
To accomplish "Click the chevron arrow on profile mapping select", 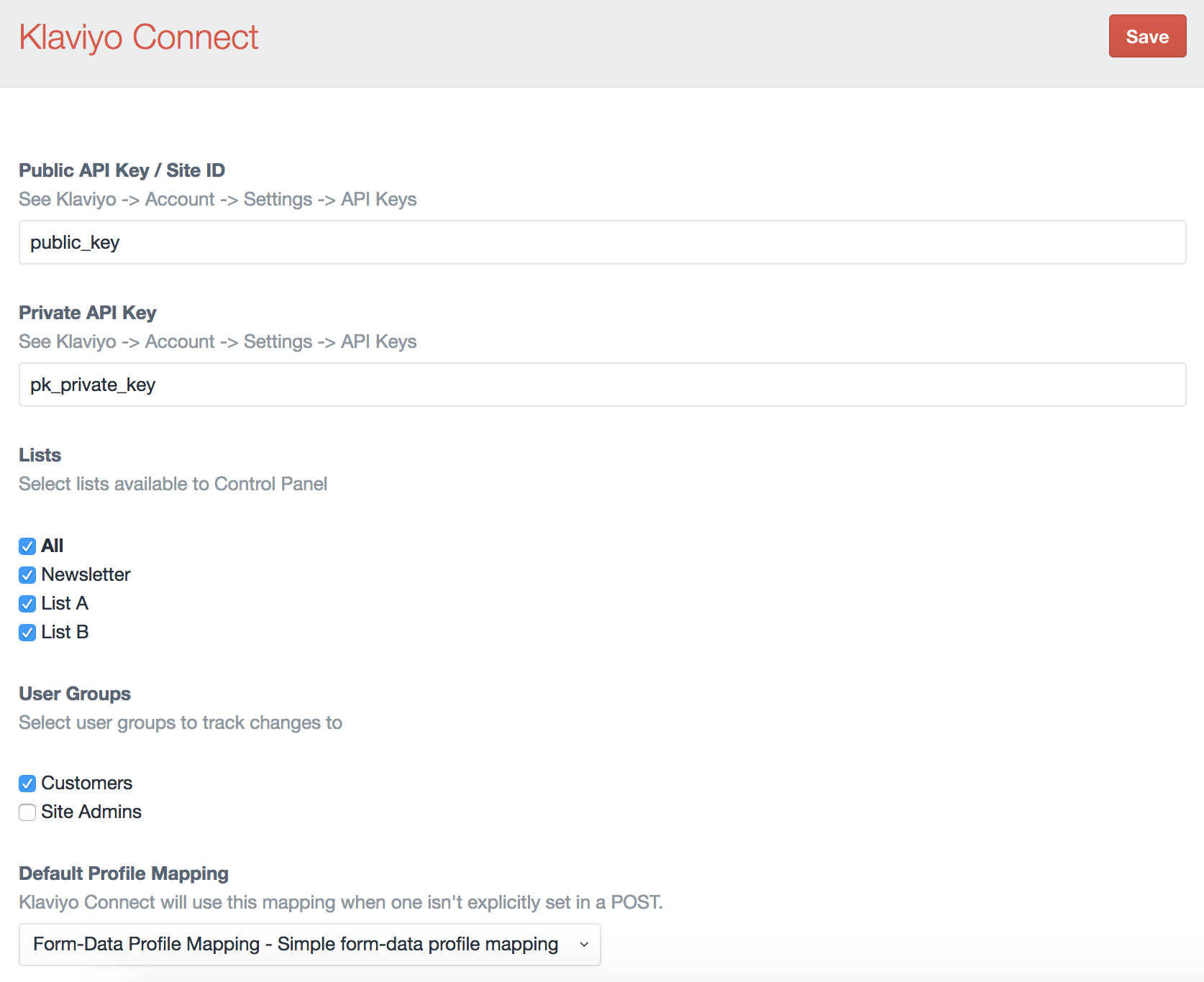I will coord(584,945).
